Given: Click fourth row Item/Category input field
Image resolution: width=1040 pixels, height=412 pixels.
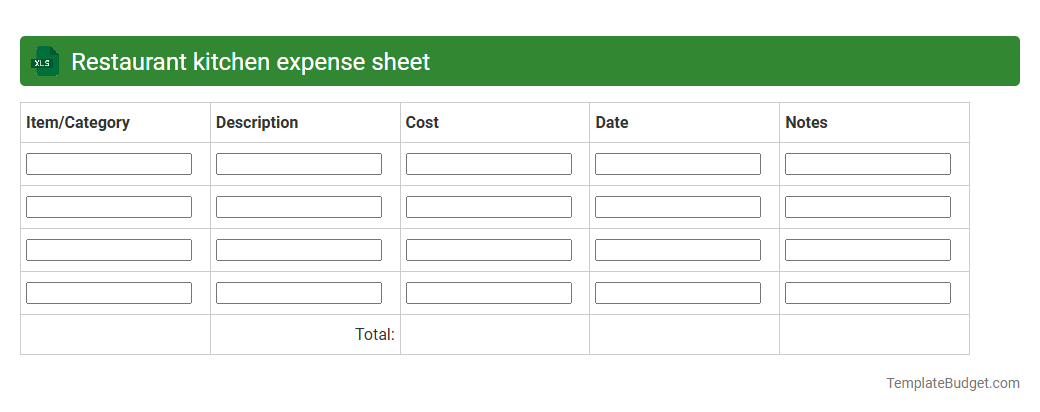Looking at the screenshot, I should [109, 293].
